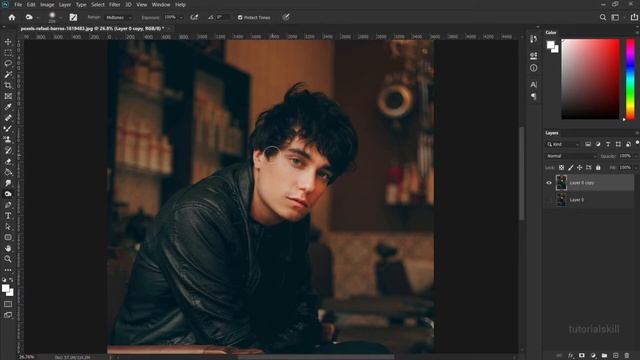The height and width of the screenshot is (360, 640).
Task: Open the Window menu
Action: (161, 4)
